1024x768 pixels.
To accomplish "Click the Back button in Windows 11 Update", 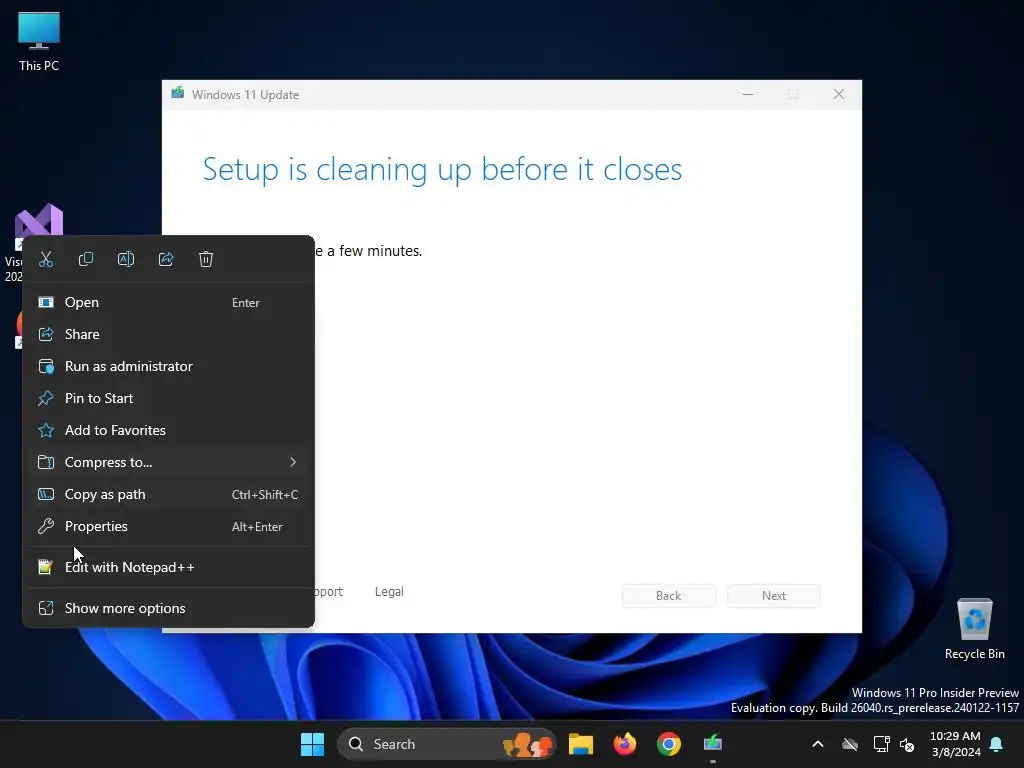I will (x=669, y=596).
